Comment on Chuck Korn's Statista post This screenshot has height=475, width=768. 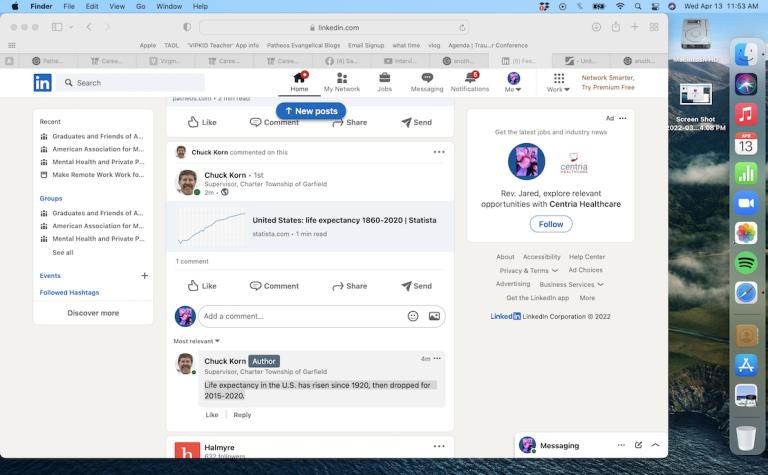274,286
